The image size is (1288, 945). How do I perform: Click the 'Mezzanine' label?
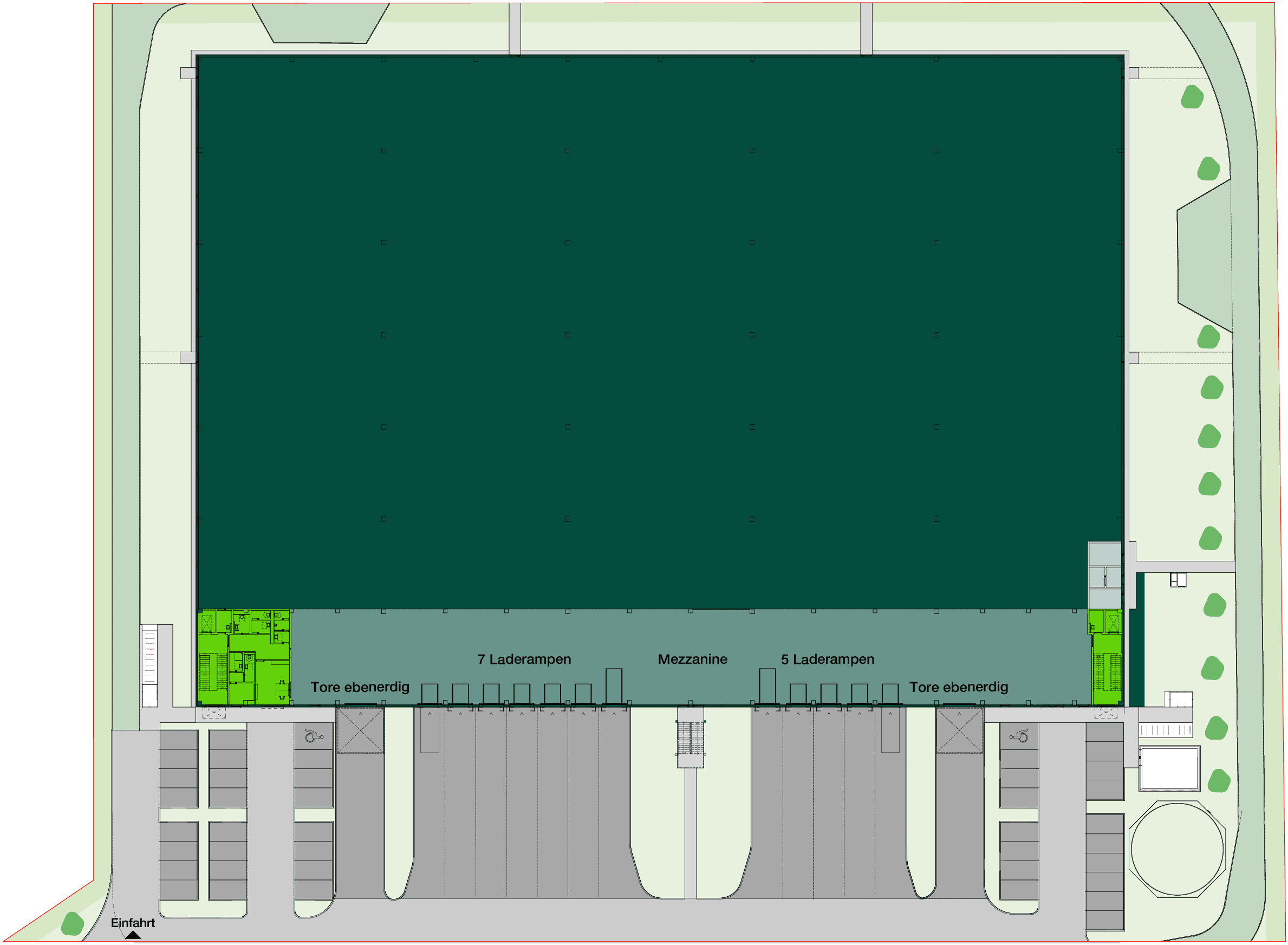pyautogui.click(x=692, y=659)
